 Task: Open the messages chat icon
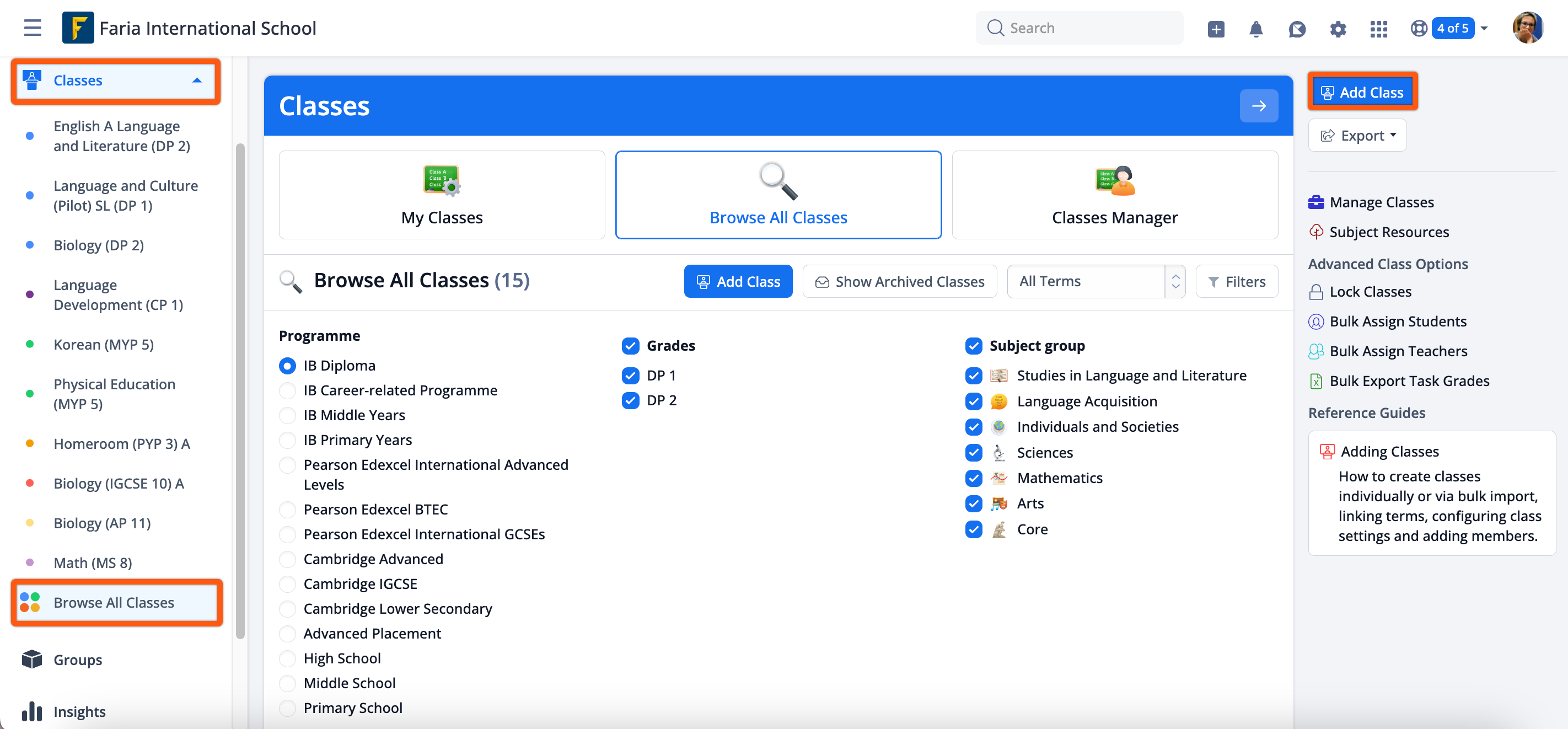(1297, 29)
